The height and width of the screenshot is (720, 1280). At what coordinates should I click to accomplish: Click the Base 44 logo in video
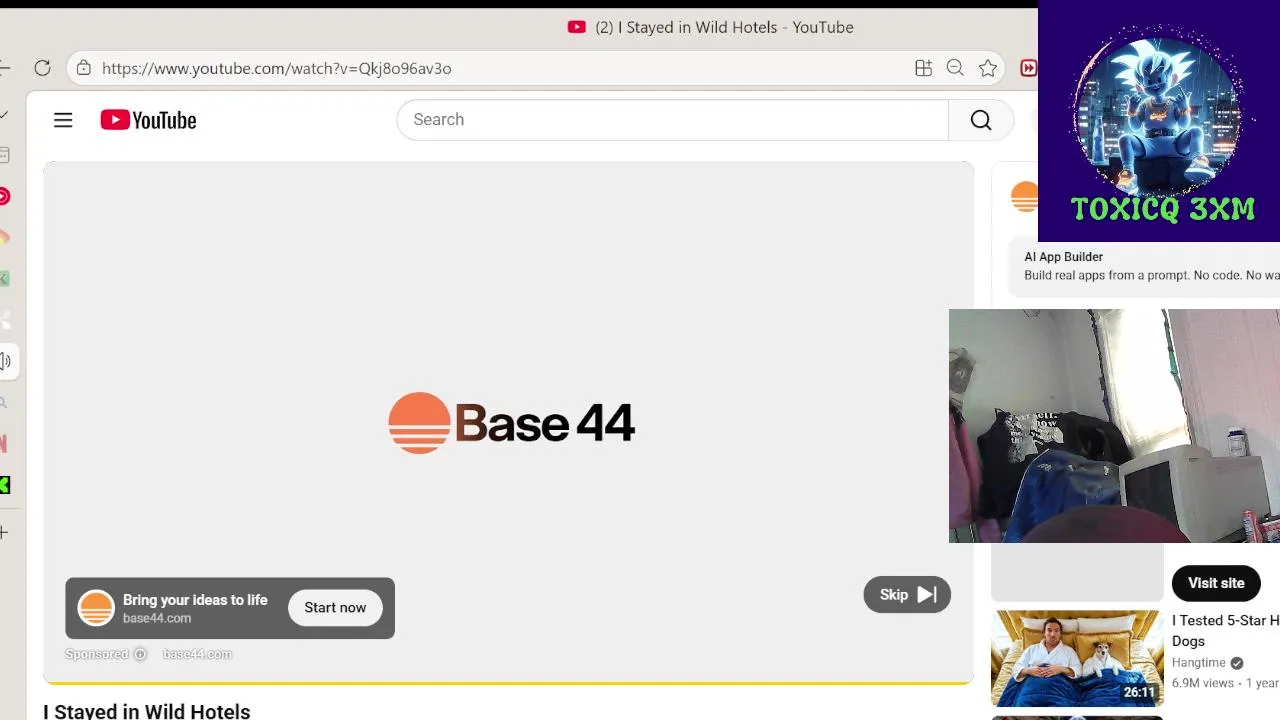[511, 423]
